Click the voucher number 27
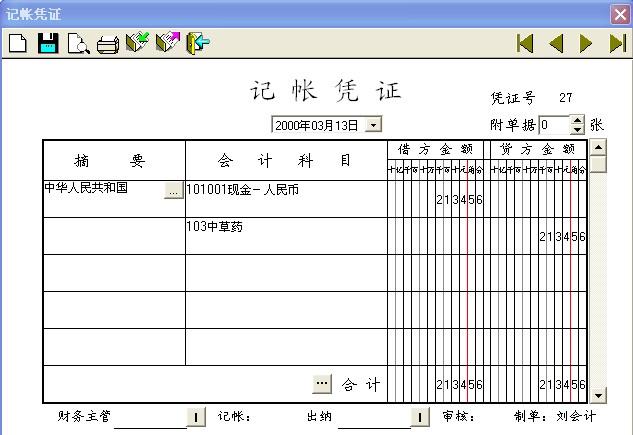 (566, 97)
